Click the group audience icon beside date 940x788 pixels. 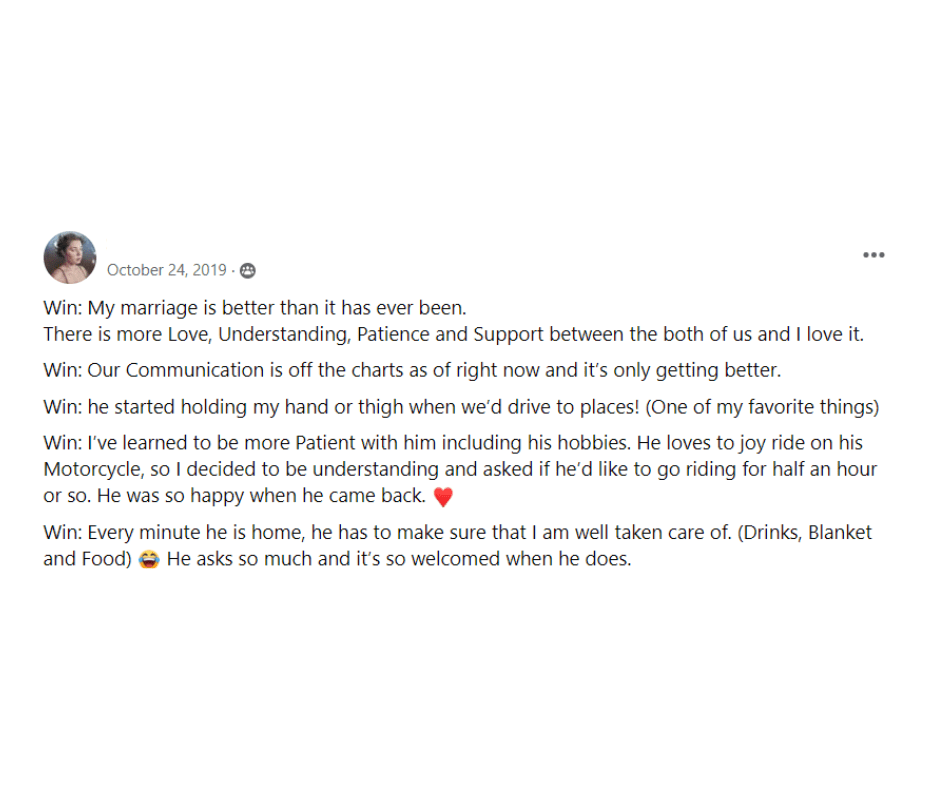247,270
